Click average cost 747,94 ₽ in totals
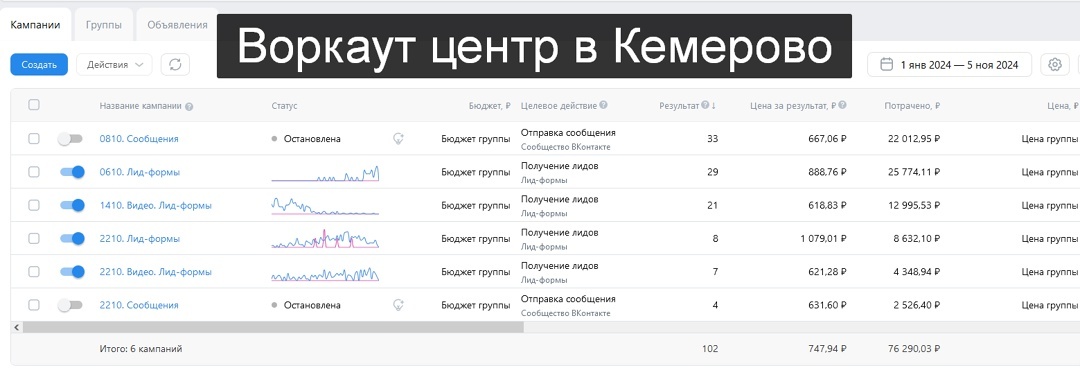 coord(827,349)
